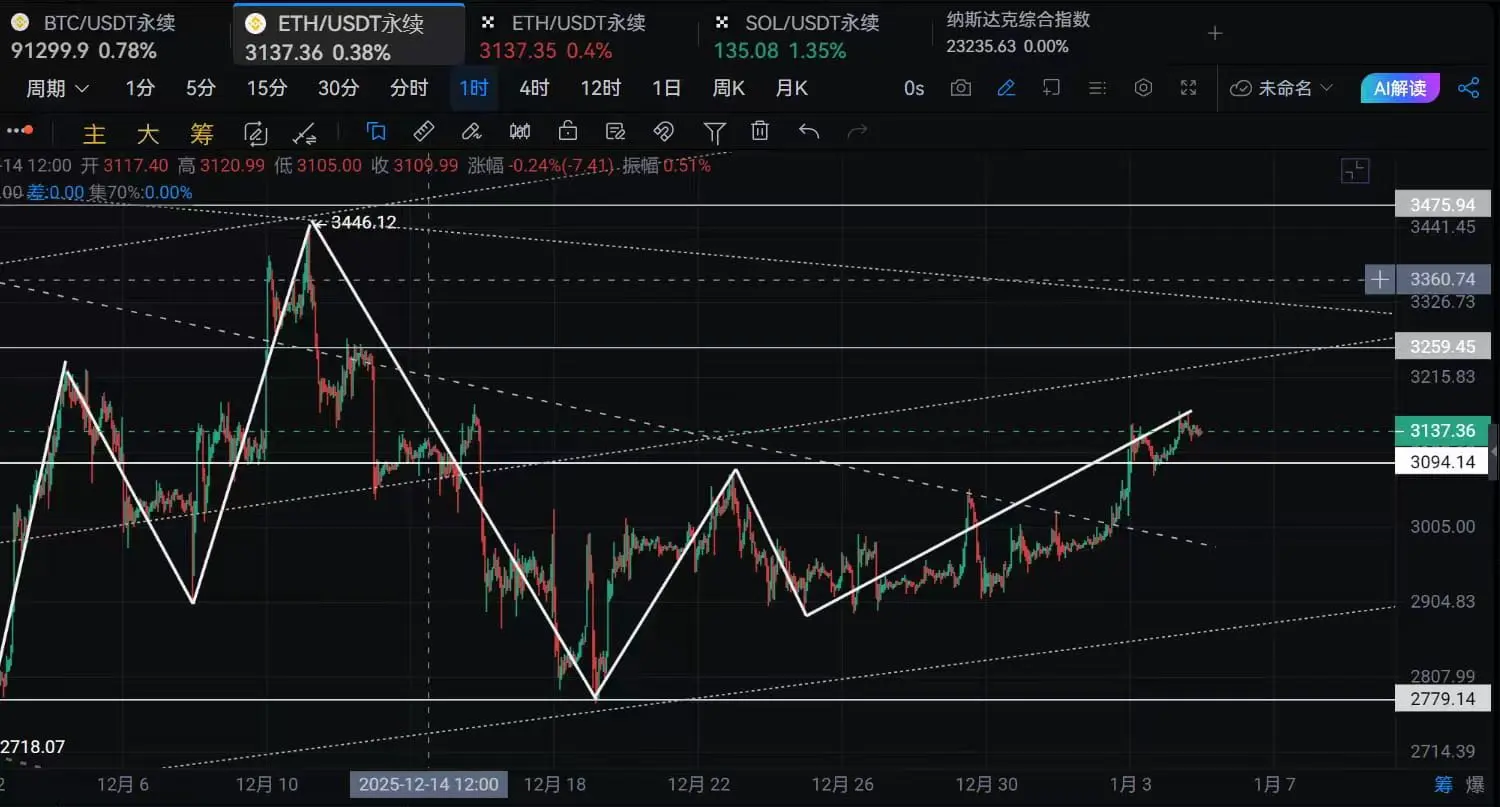Image resolution: width=1500 pixels, height=807 pixels.
Task: Toggle the blue pencil drawing mode
Action: click(1007, 88)
